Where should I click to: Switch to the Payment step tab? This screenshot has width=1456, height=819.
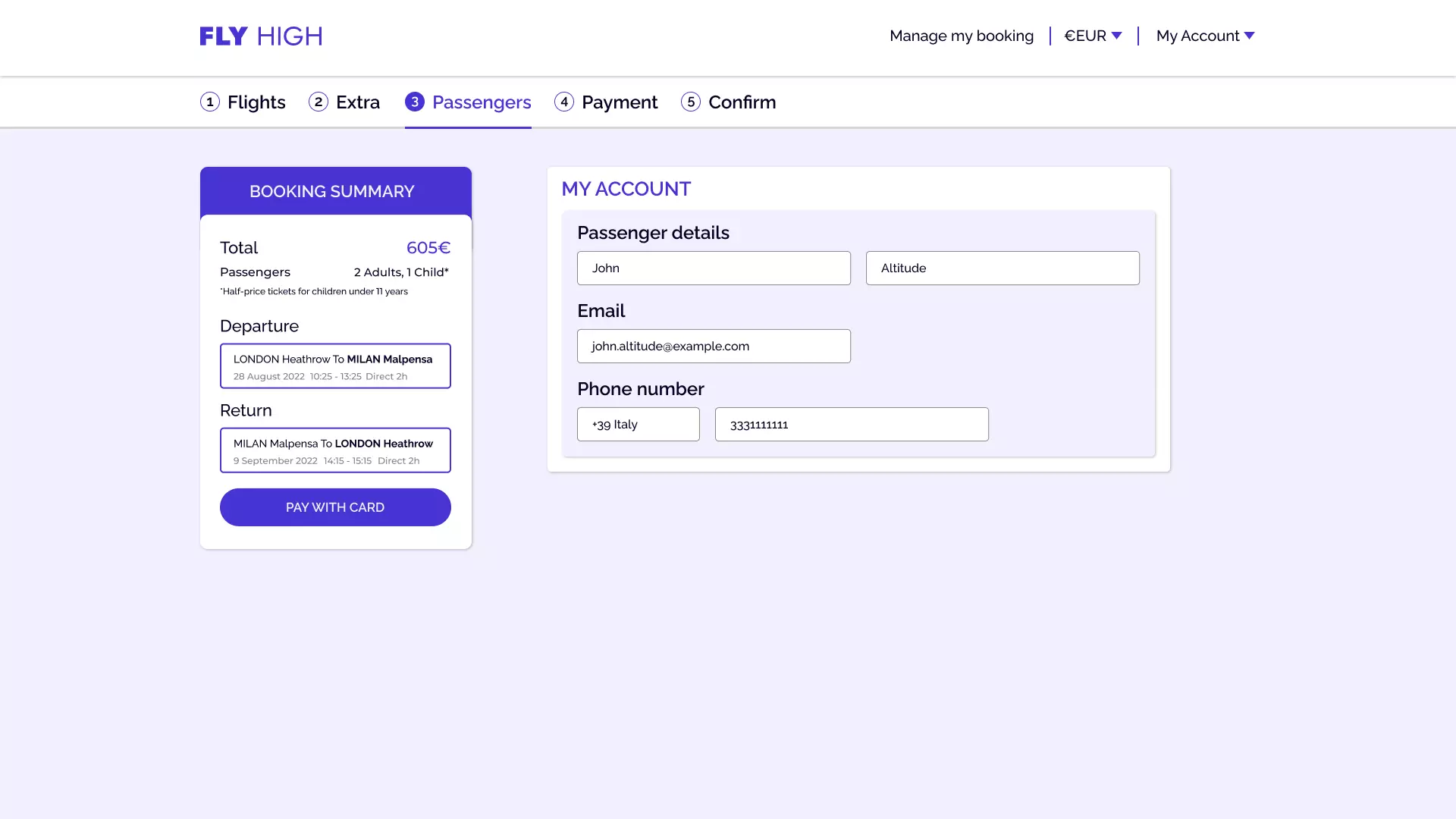tap(620, 102)
